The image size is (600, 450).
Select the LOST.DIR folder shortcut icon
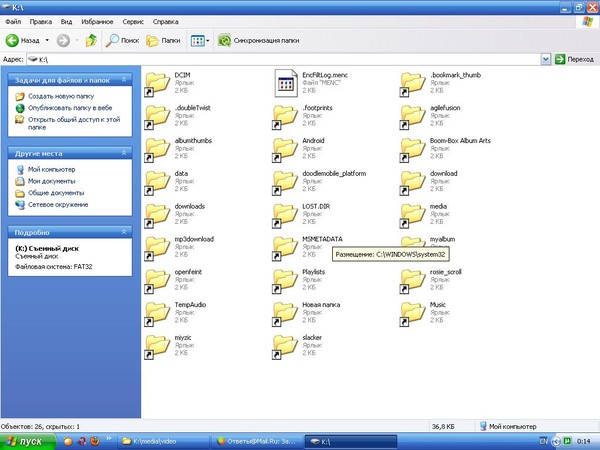pos(285,213)
